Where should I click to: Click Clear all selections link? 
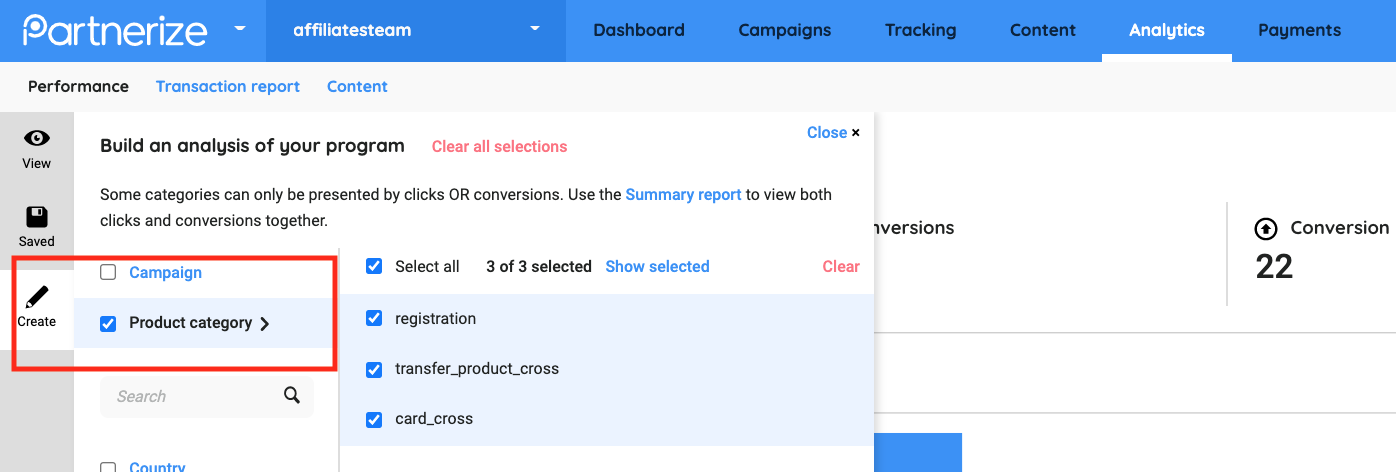[499, 147]
